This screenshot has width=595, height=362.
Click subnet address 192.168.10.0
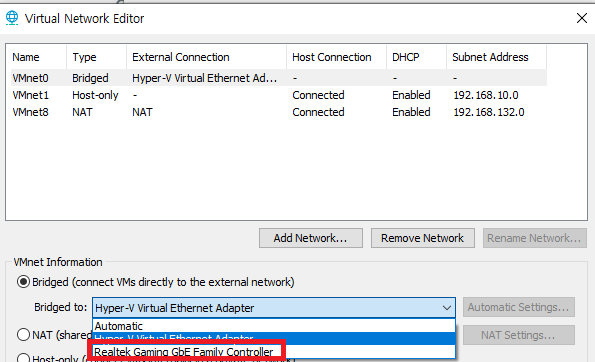click(x=486, y=95)
